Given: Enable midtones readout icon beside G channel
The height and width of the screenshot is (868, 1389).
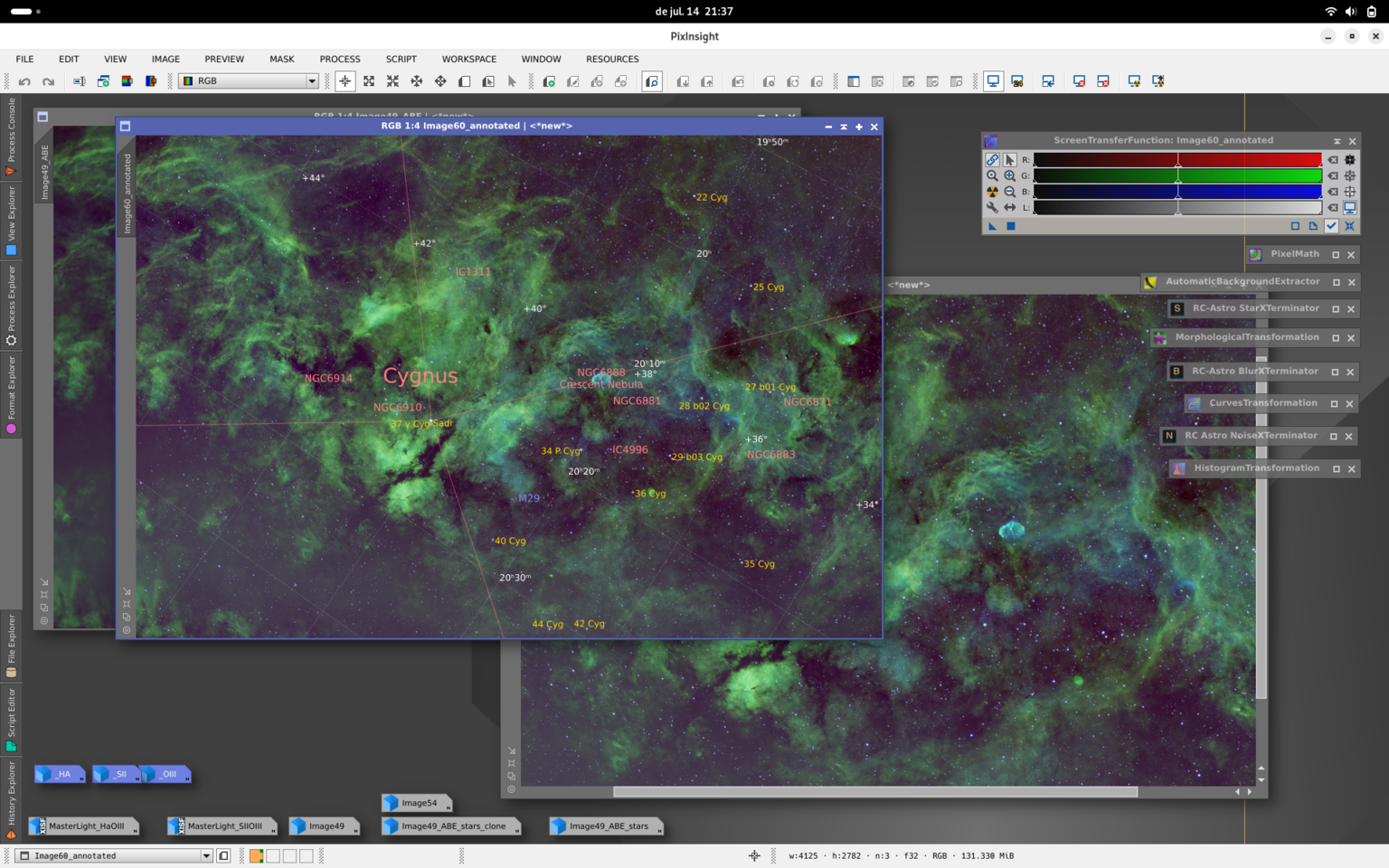Looking at the screenshot, I should pos(1350,175).
